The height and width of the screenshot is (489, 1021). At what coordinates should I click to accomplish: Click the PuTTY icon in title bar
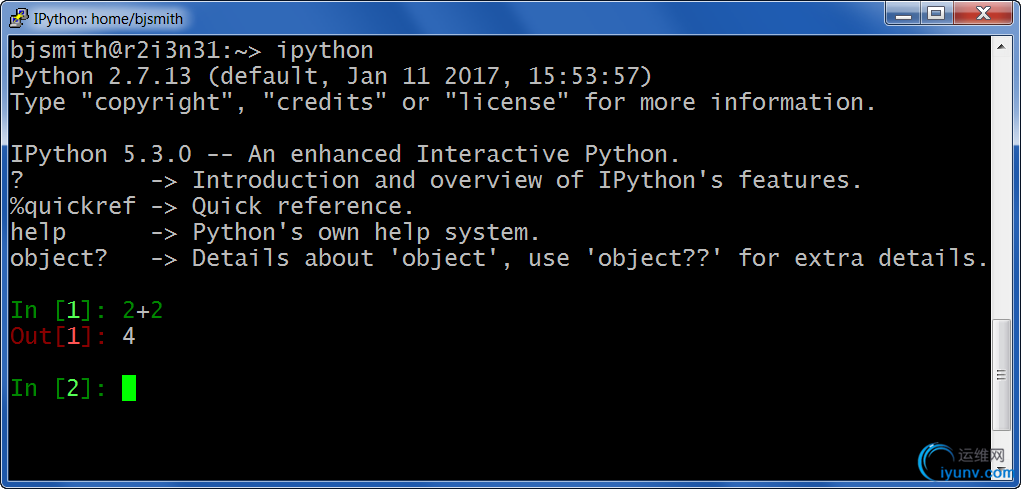[17, 17]
